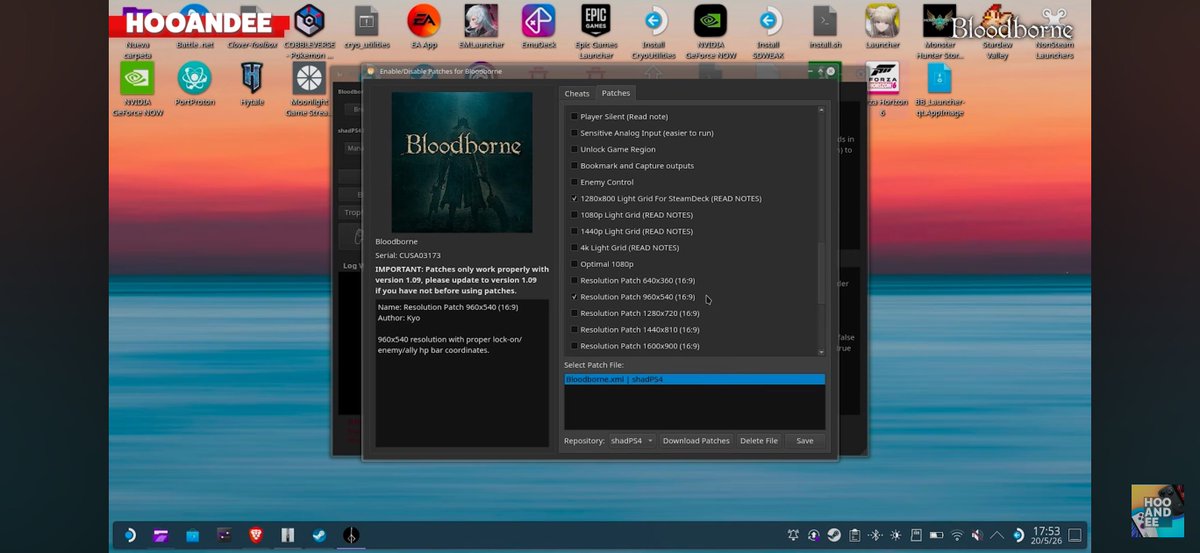Open the volume control tray icon
The width and height of the screenshot is (1200, 553).
tap(977, 535)
